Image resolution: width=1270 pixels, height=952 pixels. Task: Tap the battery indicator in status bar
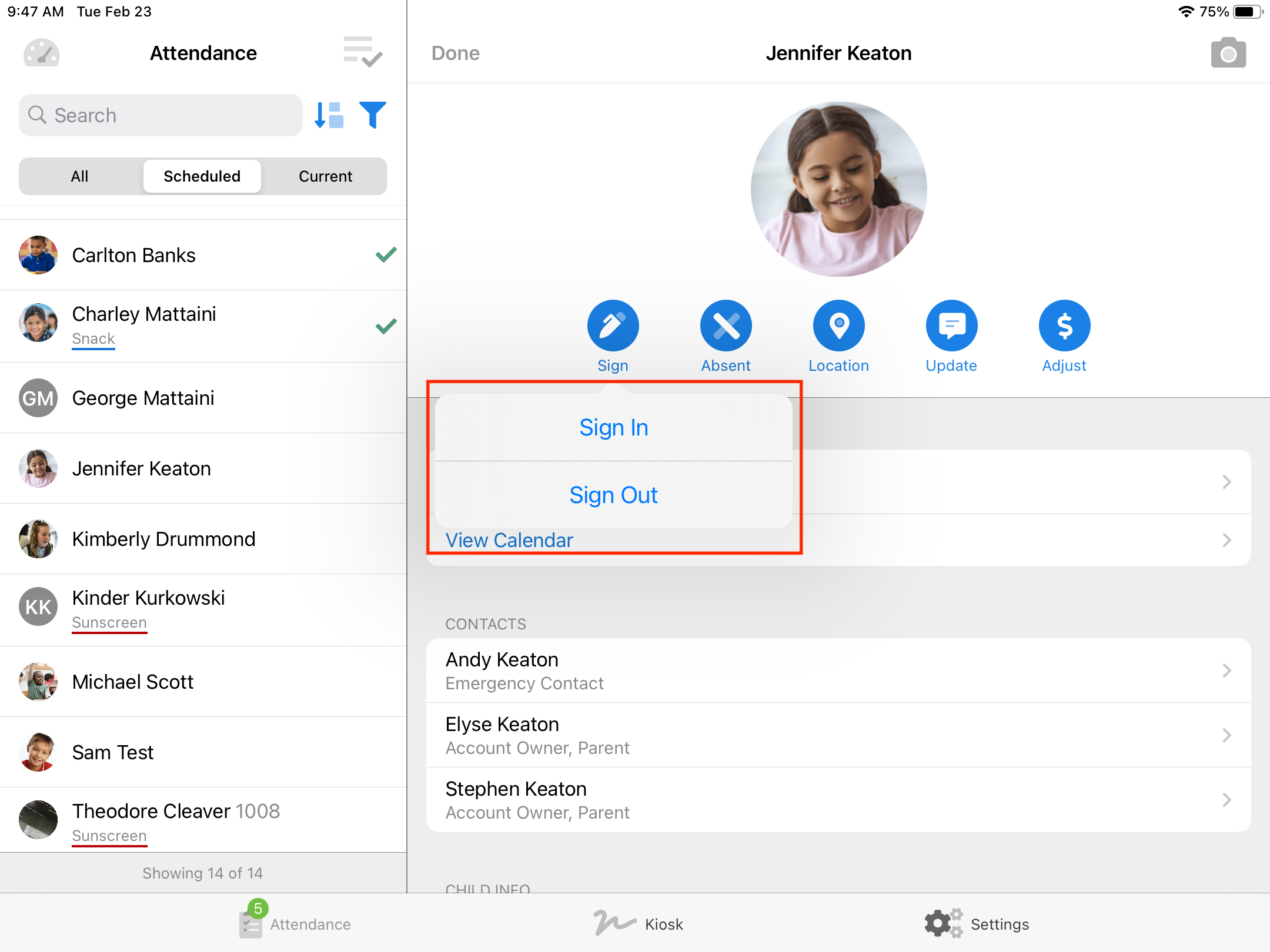pyautogui.click(x=1248, y=12)
